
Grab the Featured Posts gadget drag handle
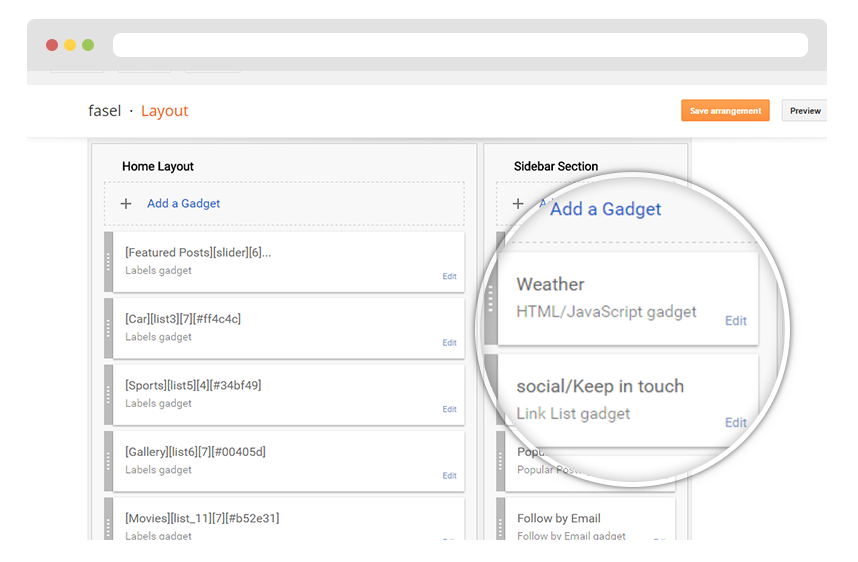[x=108, y=262]
